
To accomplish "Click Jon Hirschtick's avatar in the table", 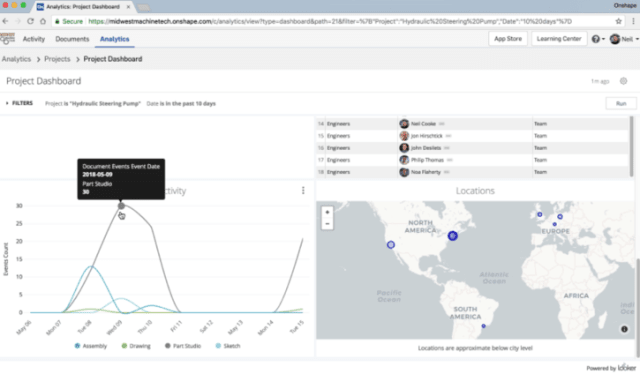I will [x=404, y=136].
